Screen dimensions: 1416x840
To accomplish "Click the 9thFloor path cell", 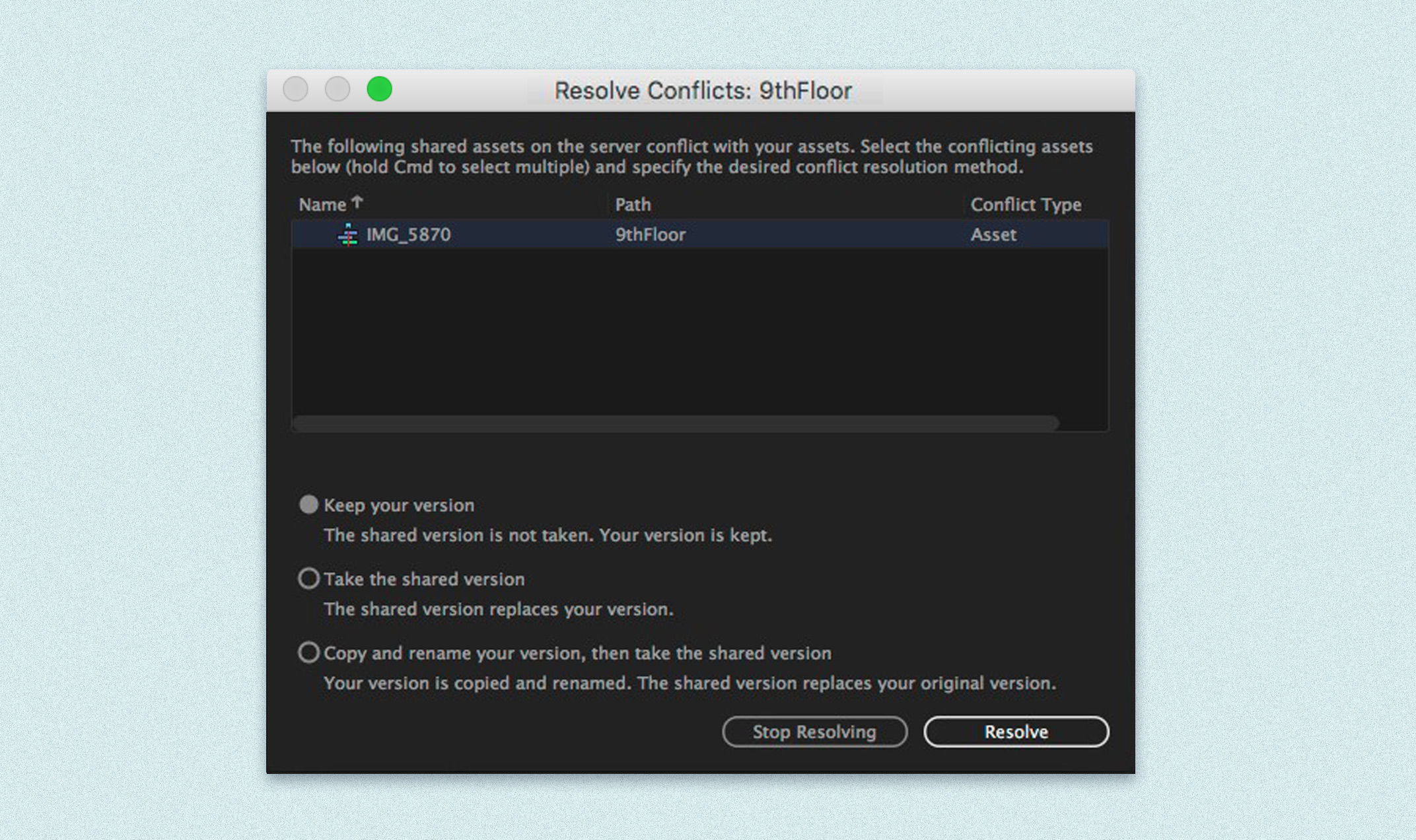I will [x=650, y=234].
